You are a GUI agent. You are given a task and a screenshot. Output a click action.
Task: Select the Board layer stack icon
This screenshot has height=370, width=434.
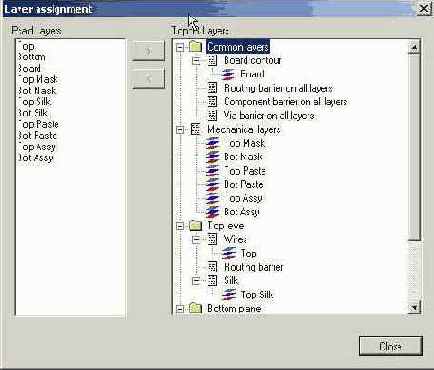click(228, 74)
